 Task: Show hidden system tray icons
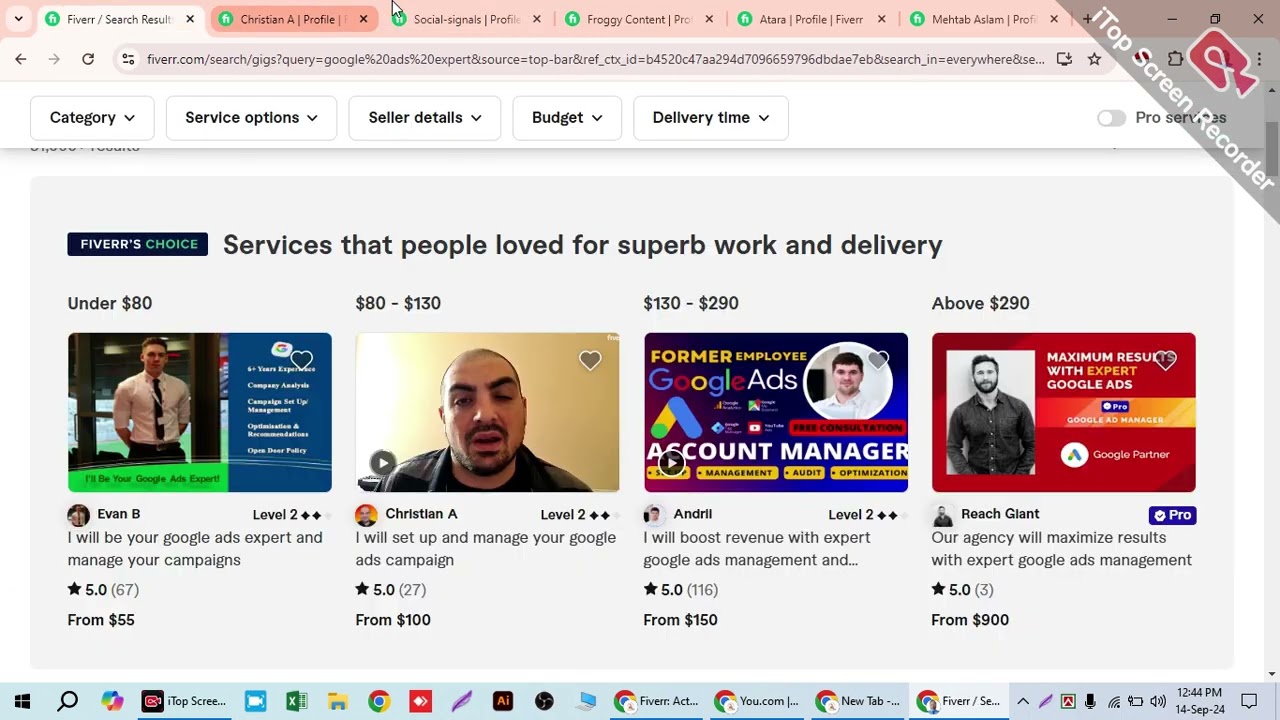(1023, 701)
